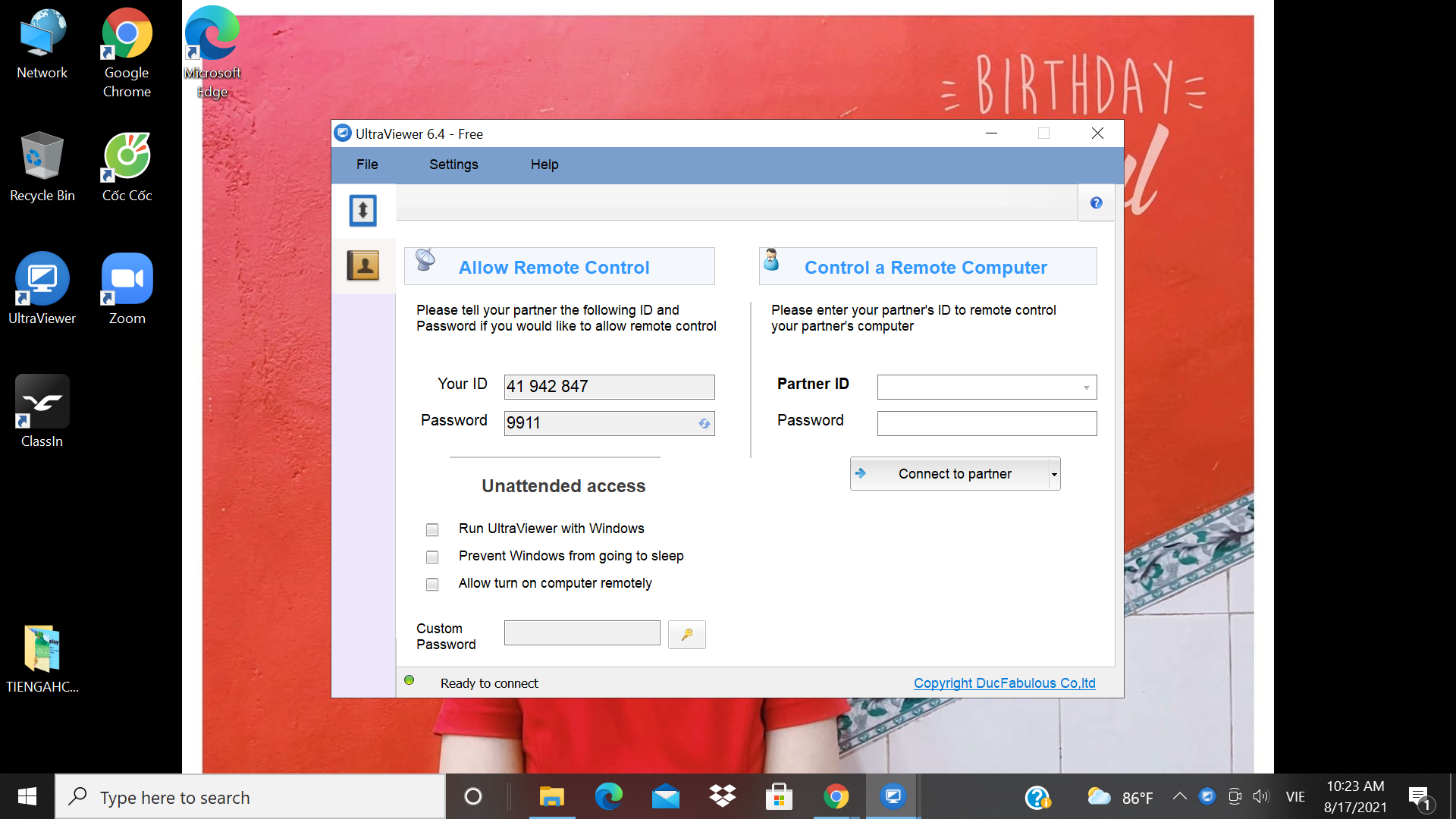Enable Prevent Windows from going to sleep

432,557
